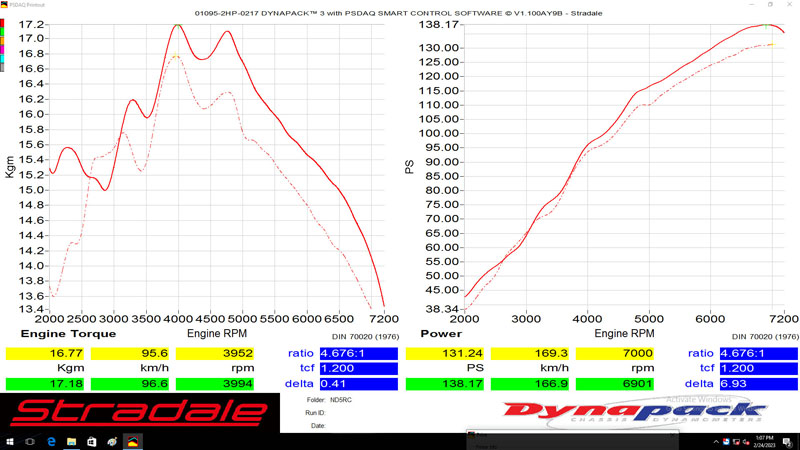Open Microsoft Store from the taskbar
Viewport: 800px width, 450px height.
point(92,442)
